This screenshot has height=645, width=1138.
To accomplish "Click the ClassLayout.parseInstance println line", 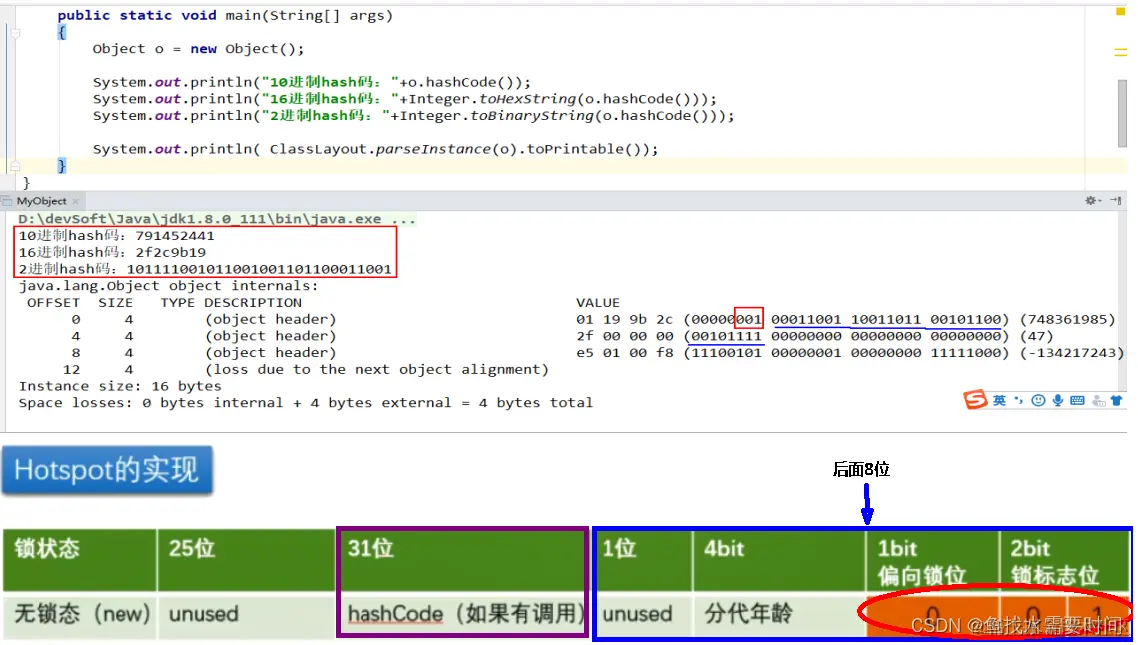I will click(375, 149).
